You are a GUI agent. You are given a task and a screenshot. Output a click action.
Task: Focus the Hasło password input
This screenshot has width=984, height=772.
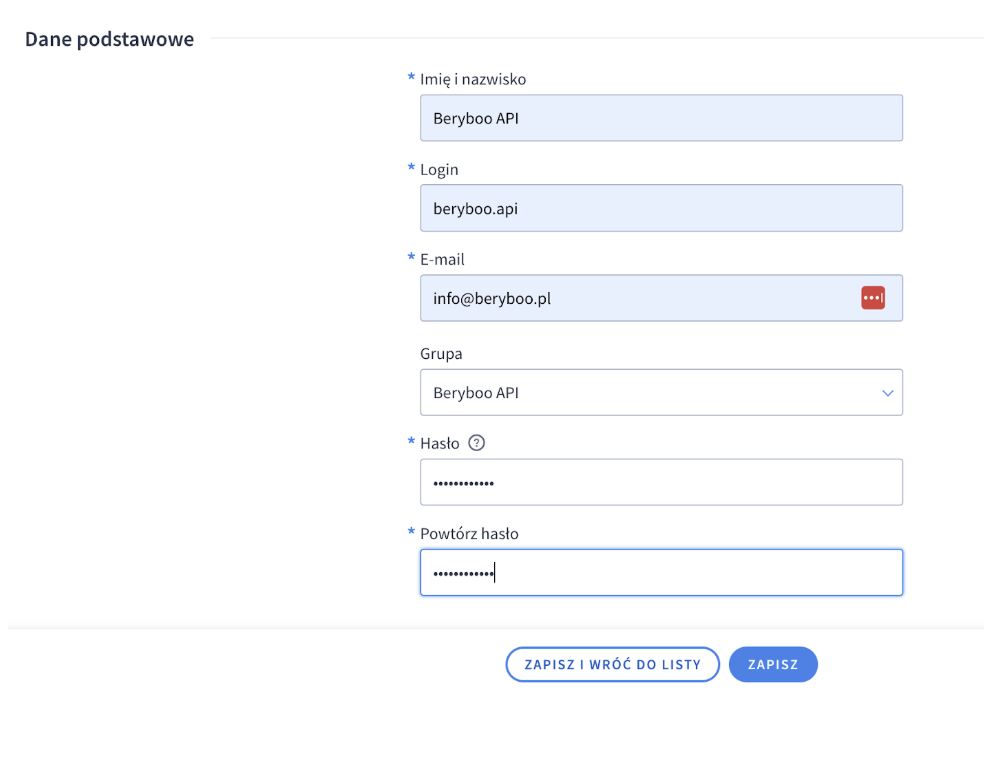(x=660, y=483)
